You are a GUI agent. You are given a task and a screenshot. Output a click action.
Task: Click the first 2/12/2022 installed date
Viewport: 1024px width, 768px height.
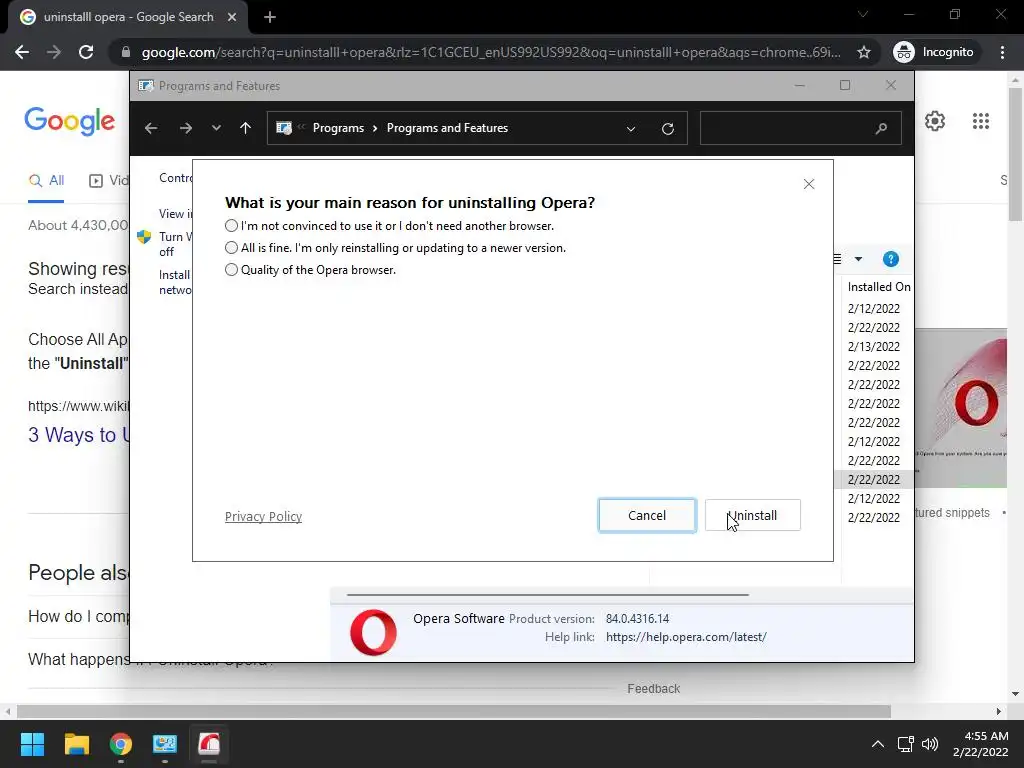[x=874, y=308]
